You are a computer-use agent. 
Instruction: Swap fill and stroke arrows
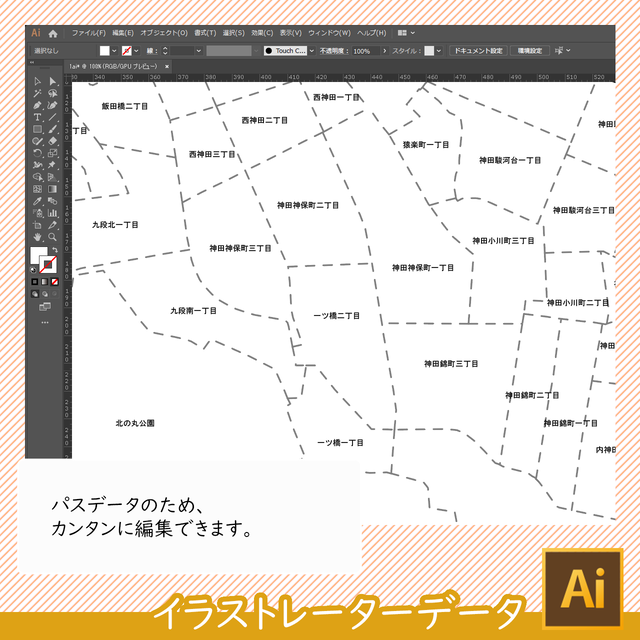tap(55, 250)
